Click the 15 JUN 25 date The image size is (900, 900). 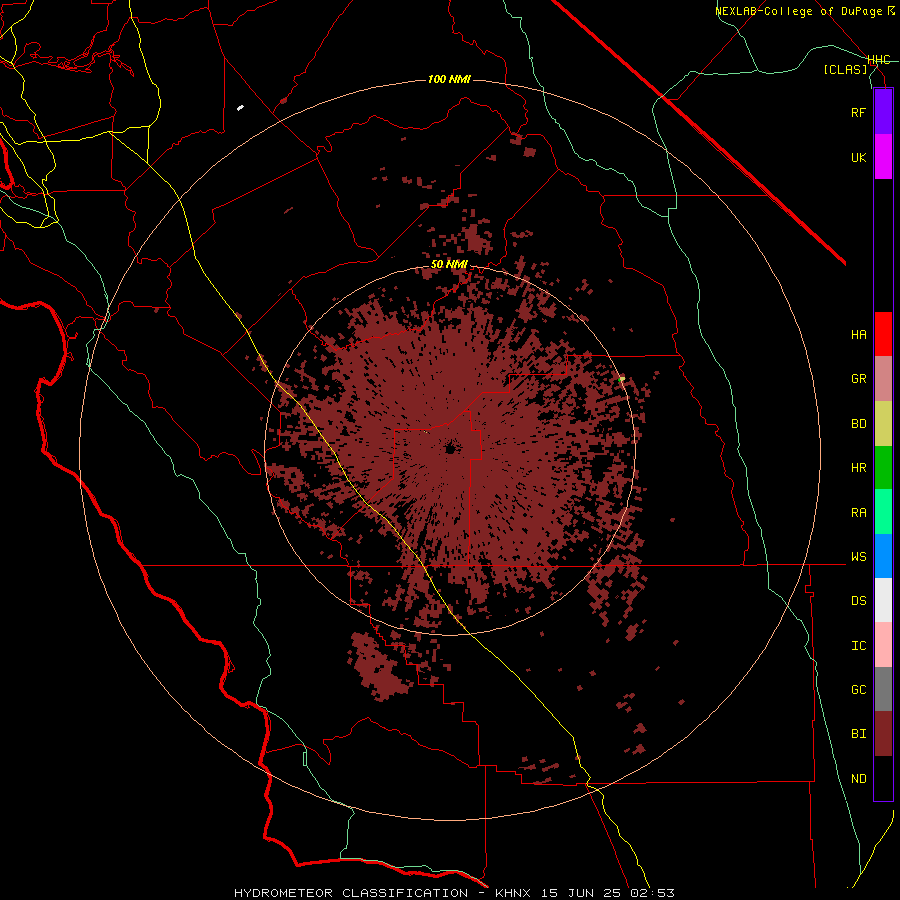click(580, 893)
